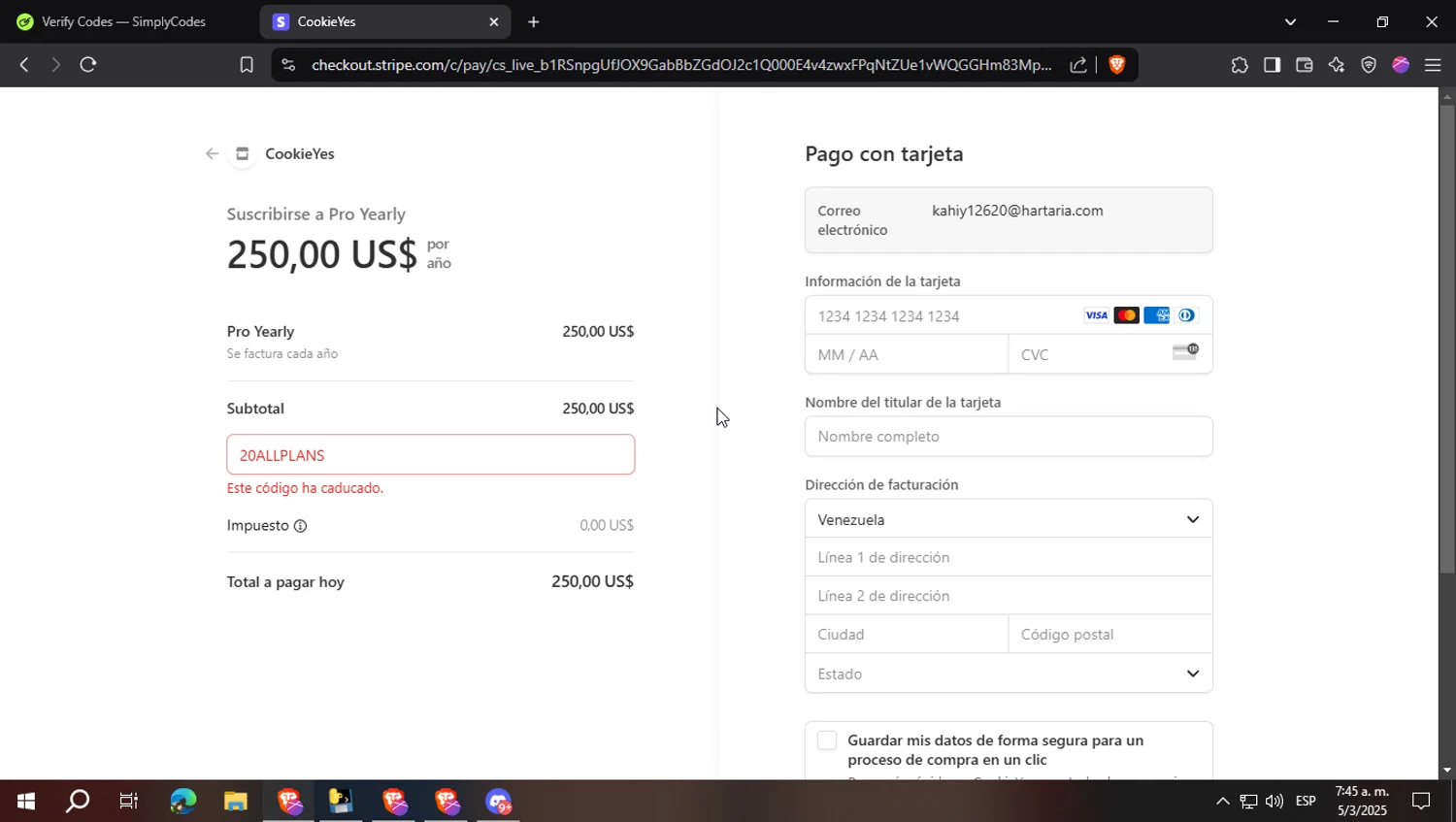Click the Visa card brand icon
This screenshot has height=822, width=1456.
(1096, 315)
